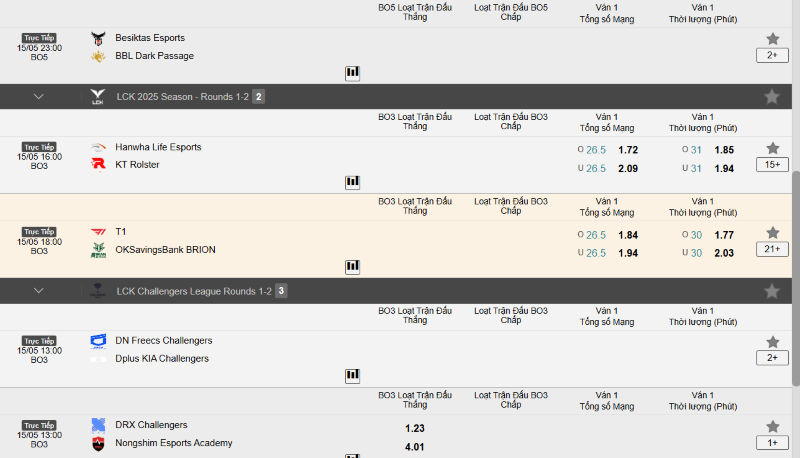The image size is (800, 458).
Task: Open stats chart for Hanwha Life match
Action: [x=352, y=182]
